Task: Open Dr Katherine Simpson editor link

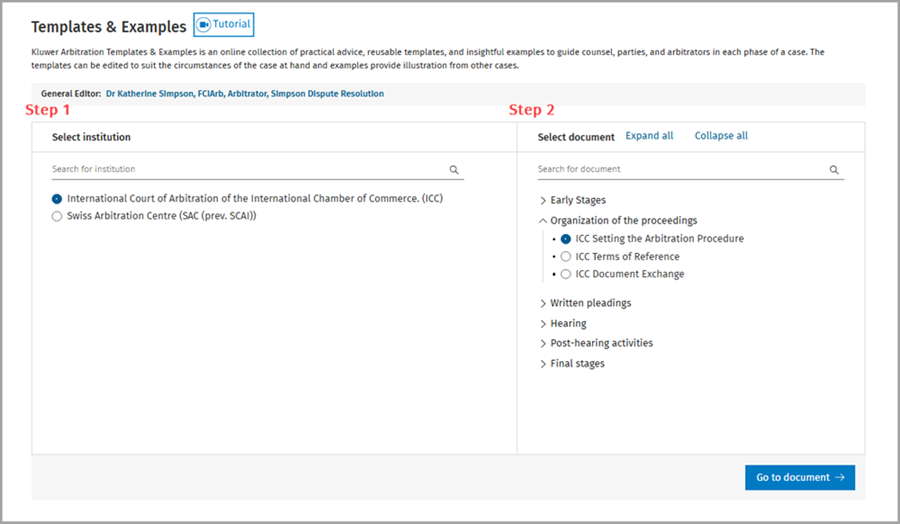Action: pos(245,94)
